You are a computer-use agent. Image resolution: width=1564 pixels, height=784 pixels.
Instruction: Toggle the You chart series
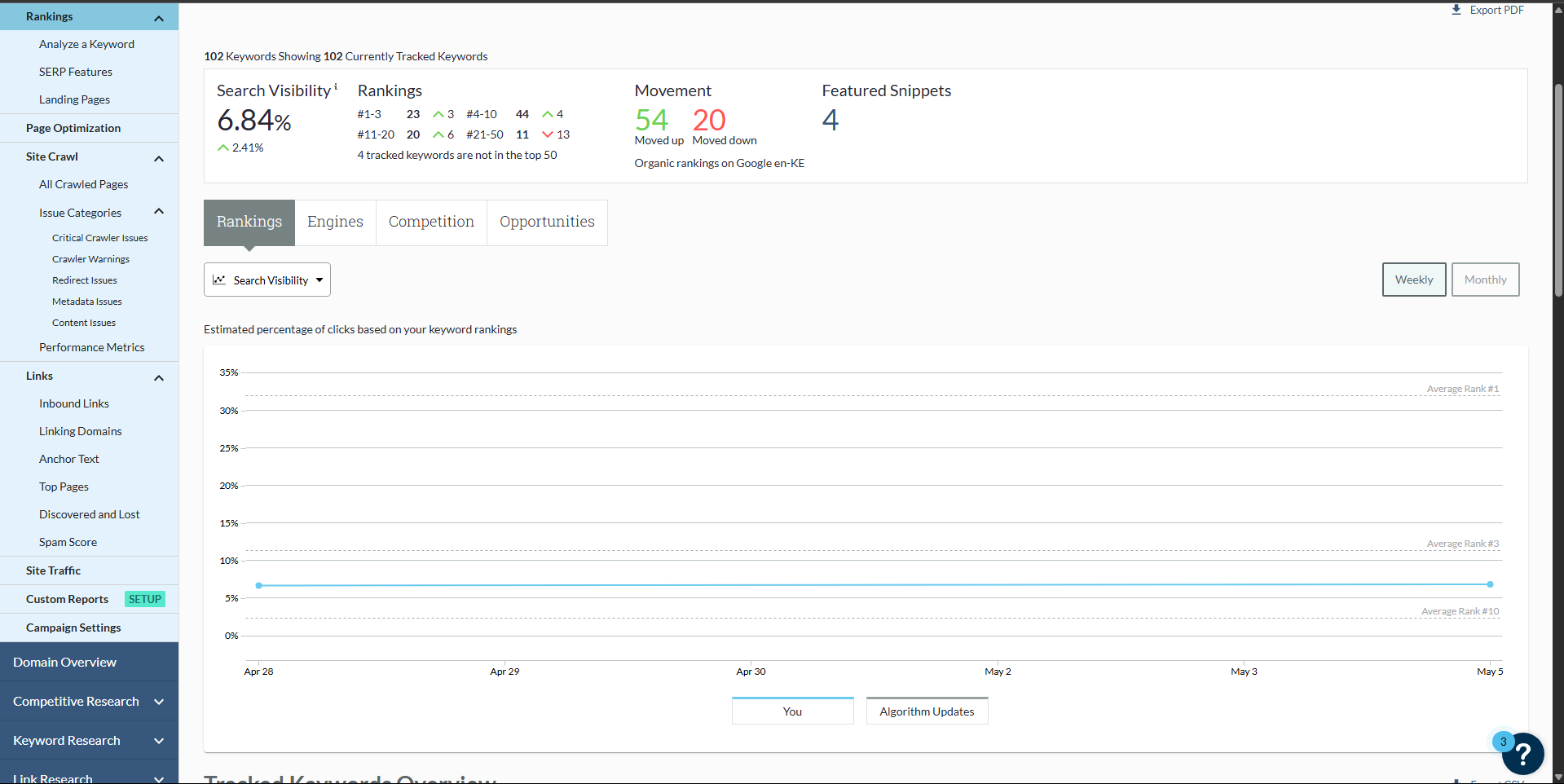pyautogui.click(x=792, y=711)
